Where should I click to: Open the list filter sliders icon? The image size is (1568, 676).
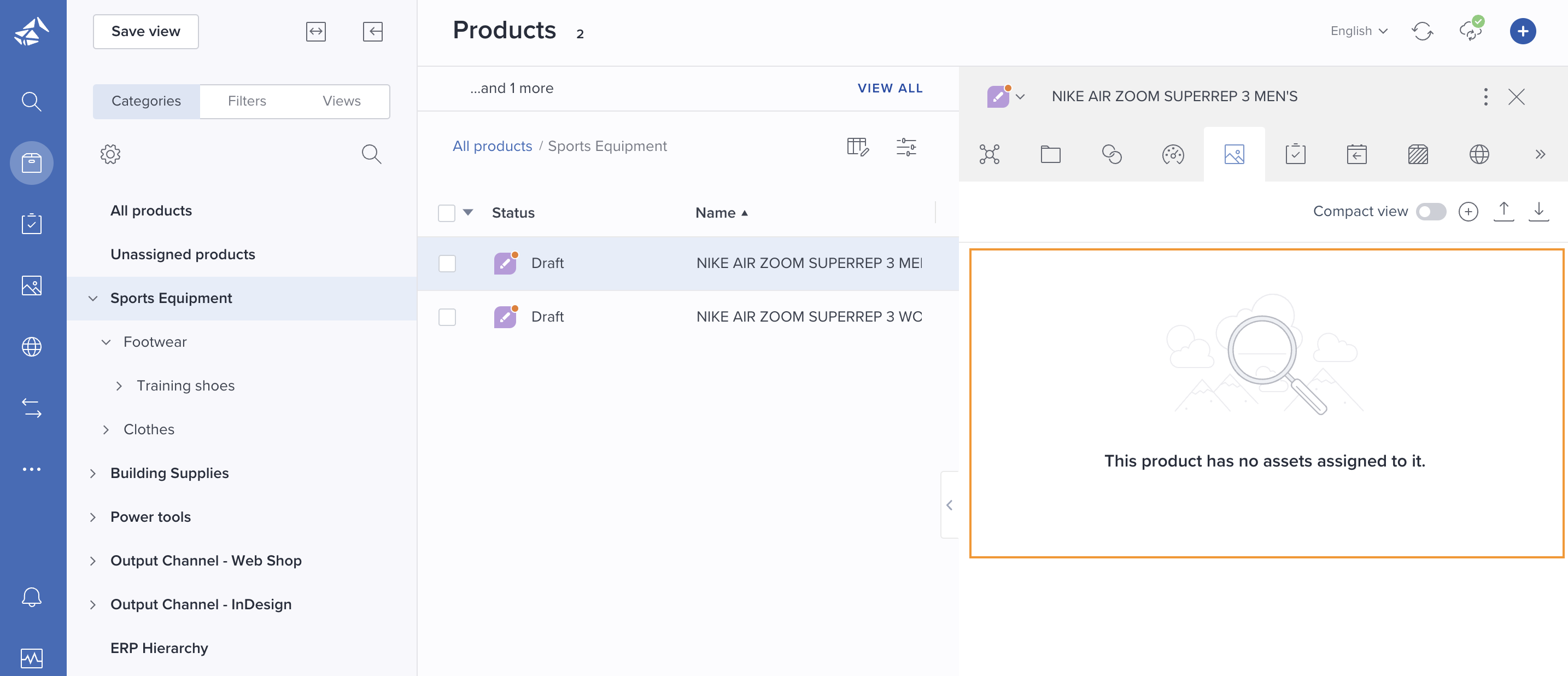point(906,147)
